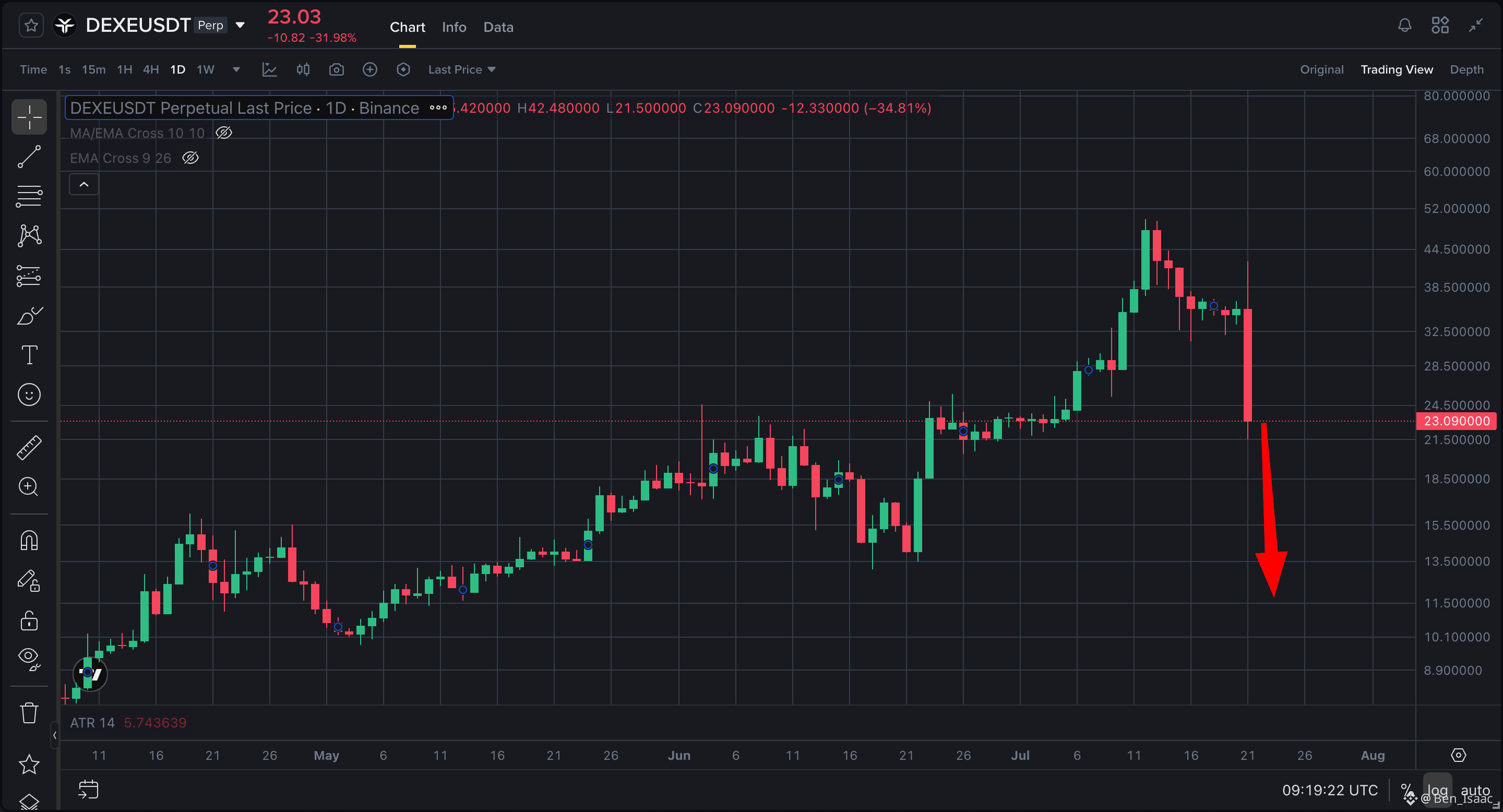Click the DEXEUSDT Perpetual Last Price legend title
Viewport: 1503px width, 812px height.
point(244,108)
